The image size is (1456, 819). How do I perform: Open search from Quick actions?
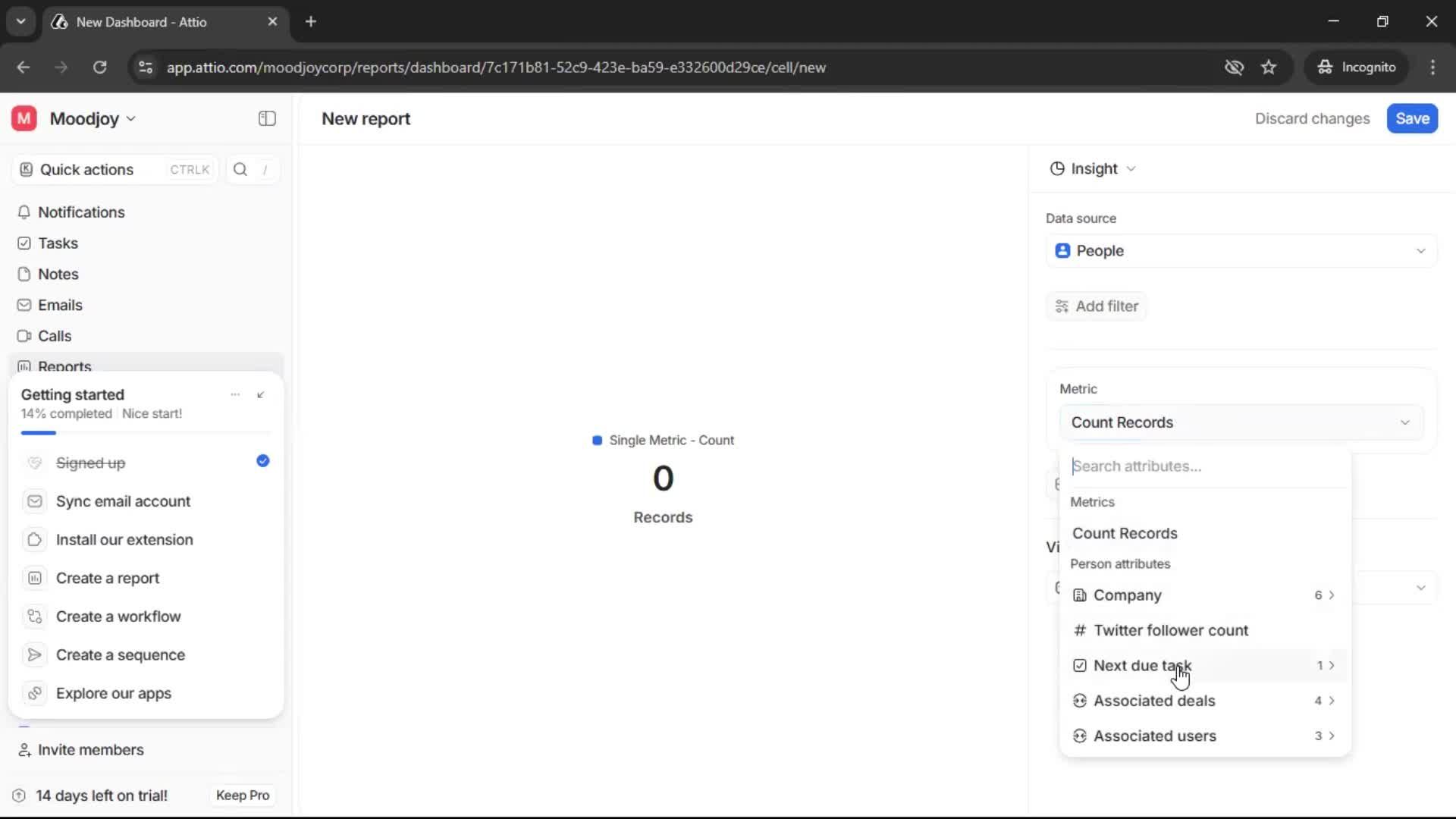click(240, 169)
